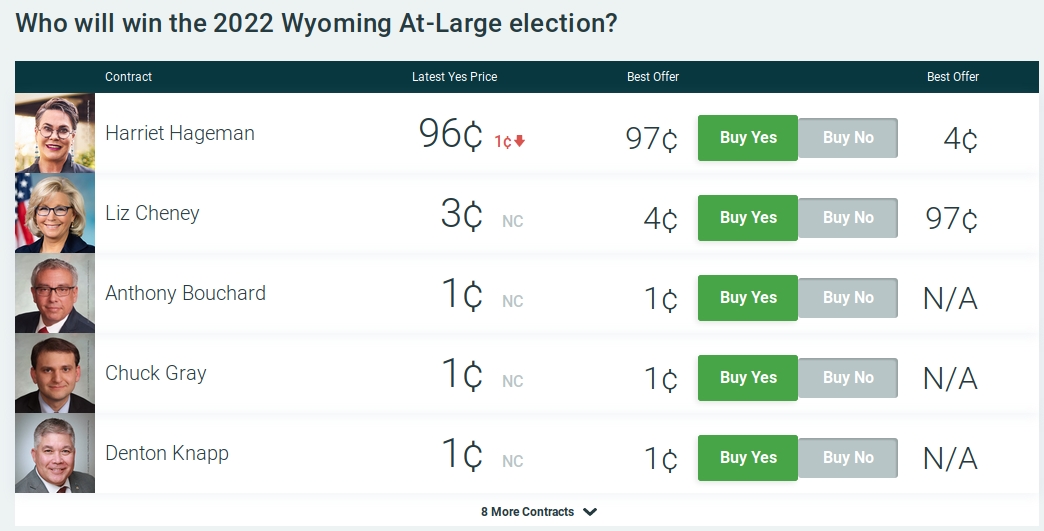Open the Harriet Hageman contract name

coord(180,133)
